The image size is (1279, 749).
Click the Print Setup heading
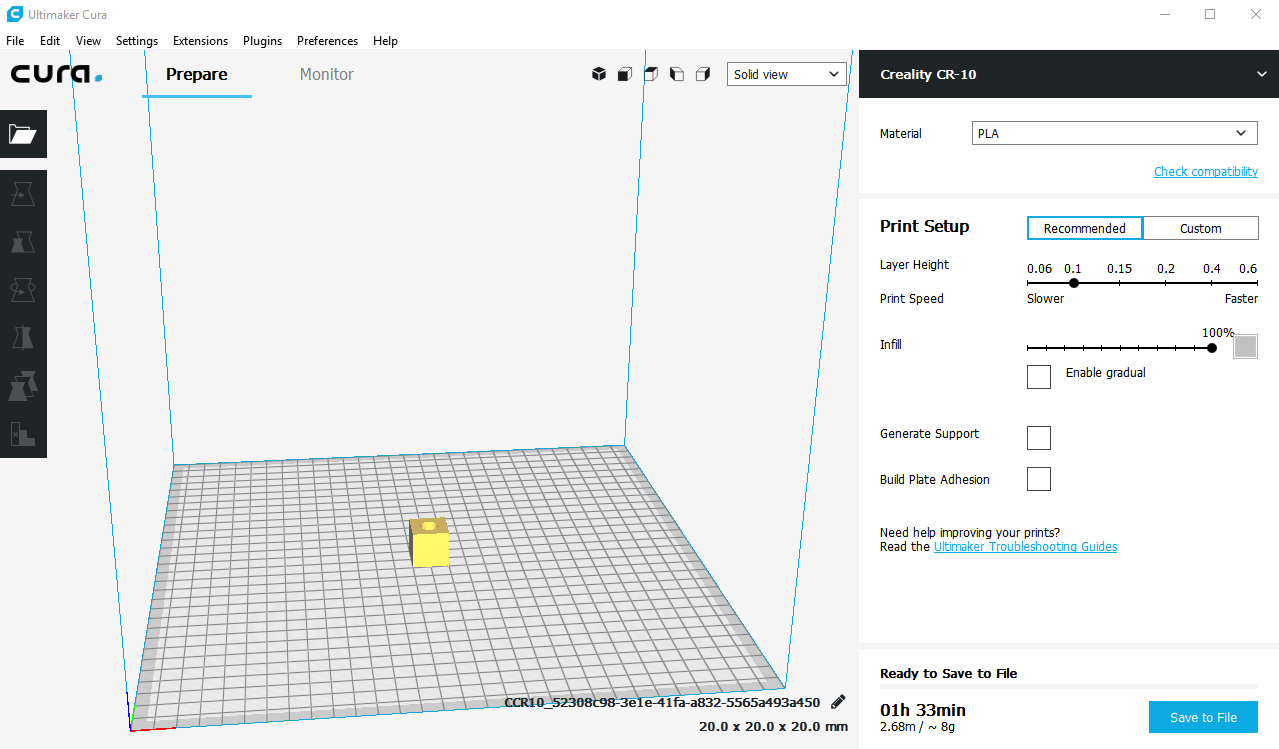coord(924,226)
